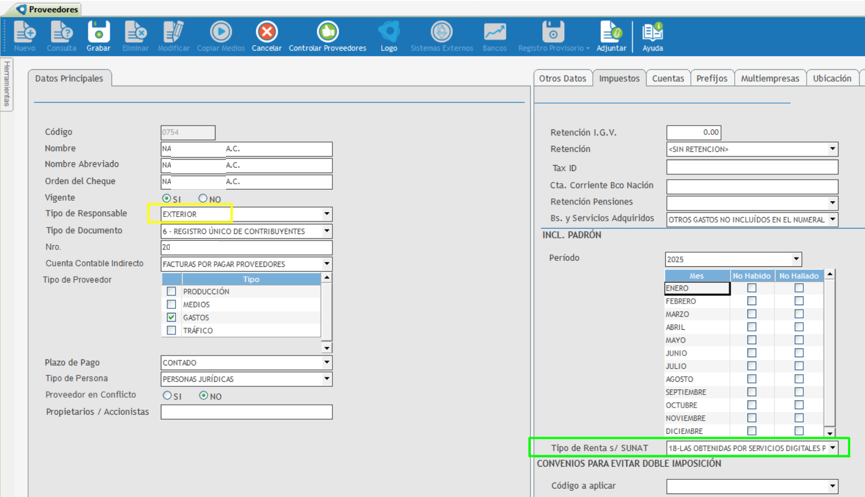Select SI for Proveedor en Conflicto

(x=167, y=396)
